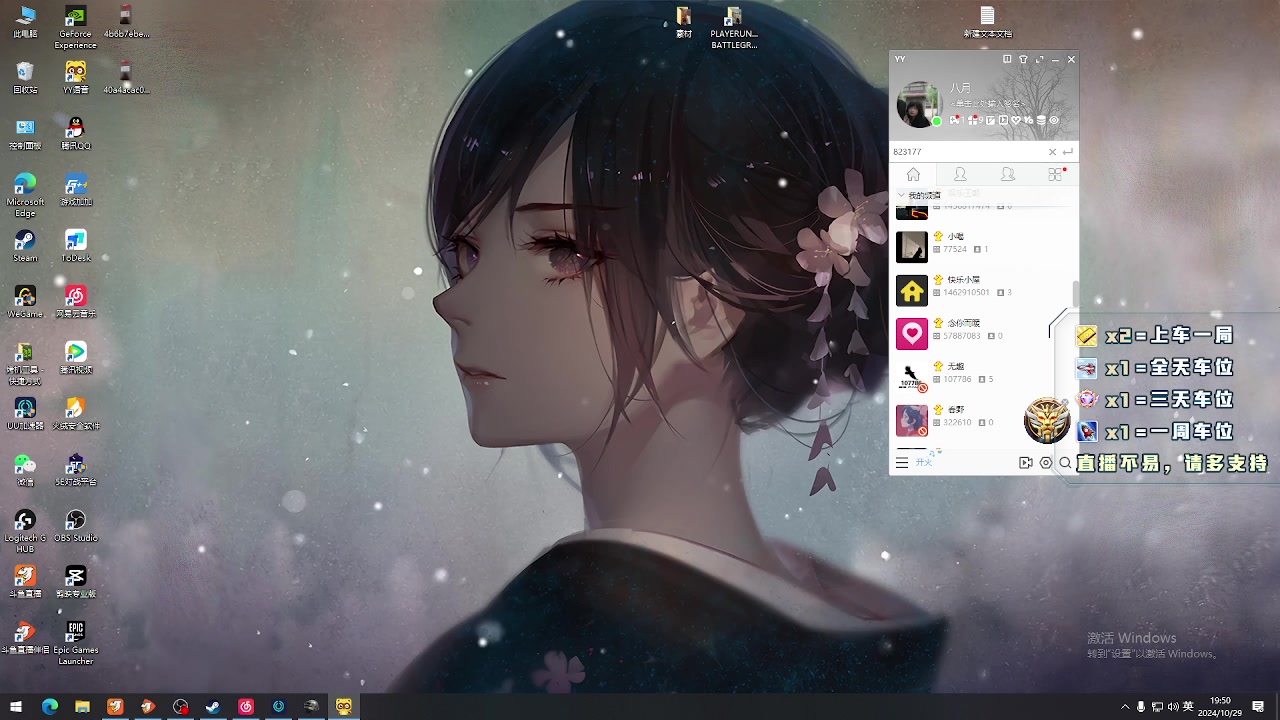This screenshot has width=1280, height=720.
Task: Open 火绒安全软件 desktop shortcut
Action: click(75, 413)
